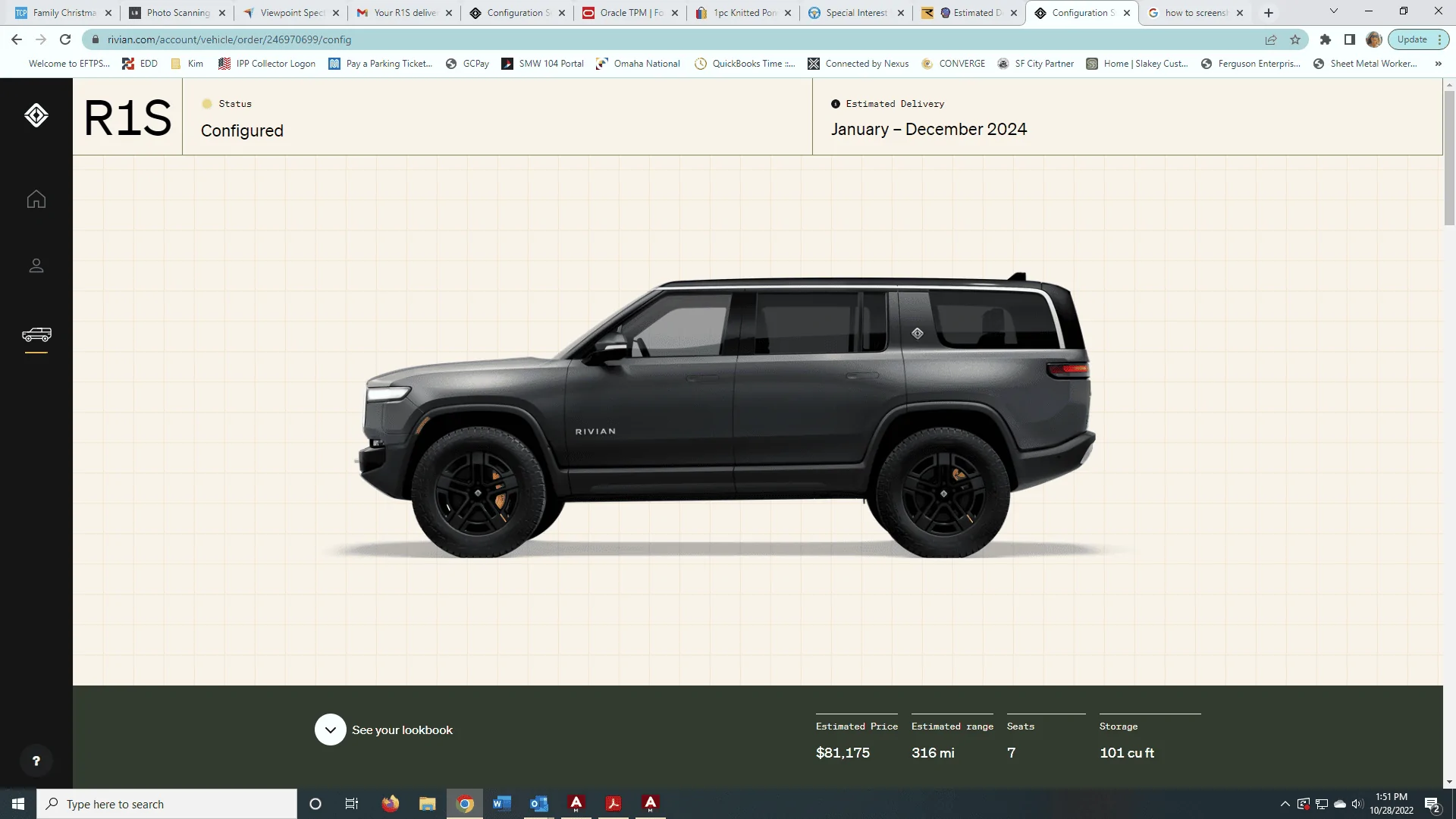Open the Home Slakey Customer bookmark

point(1137,64)
